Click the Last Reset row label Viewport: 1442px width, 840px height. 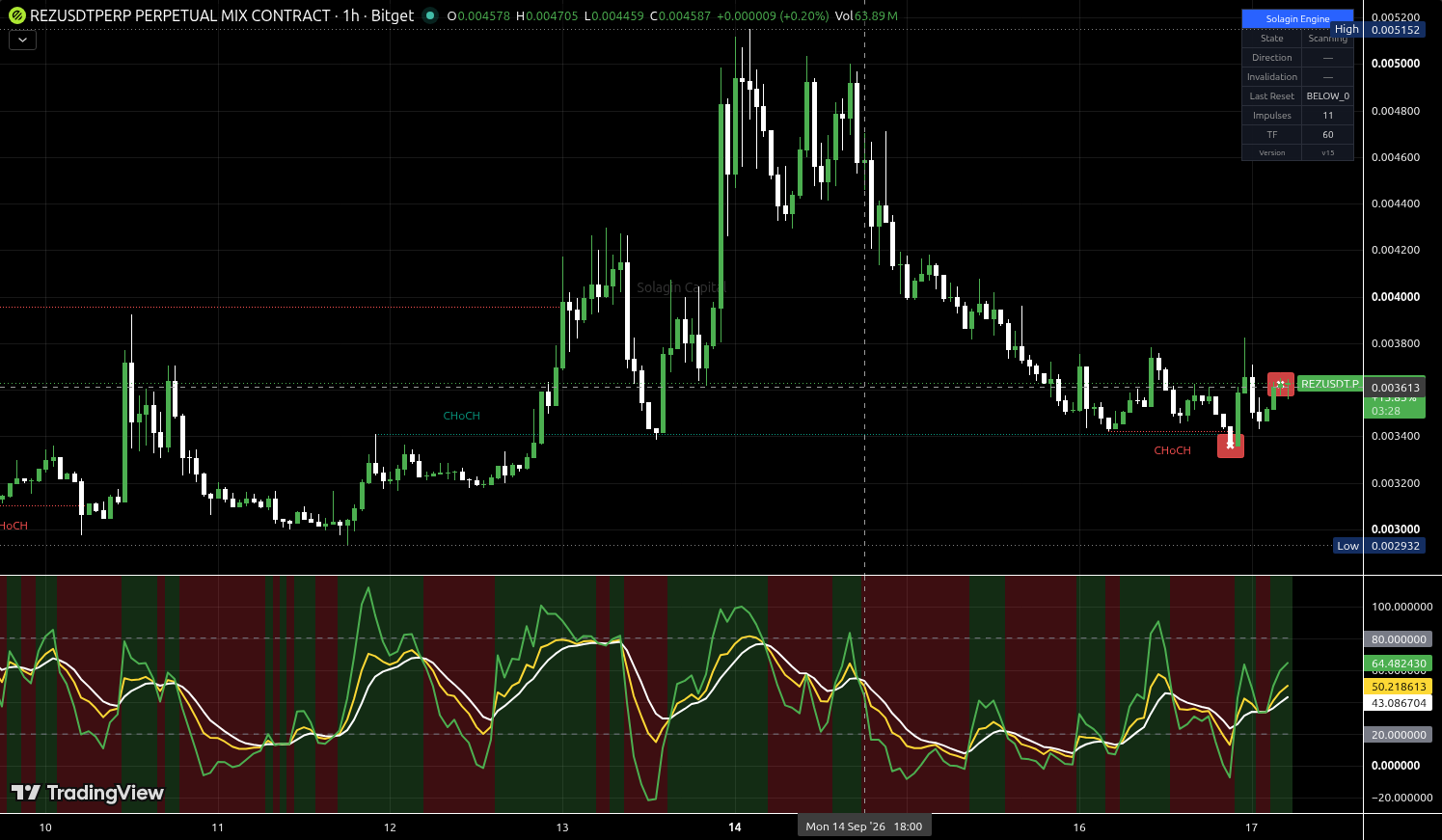[x=1271, y=96]
